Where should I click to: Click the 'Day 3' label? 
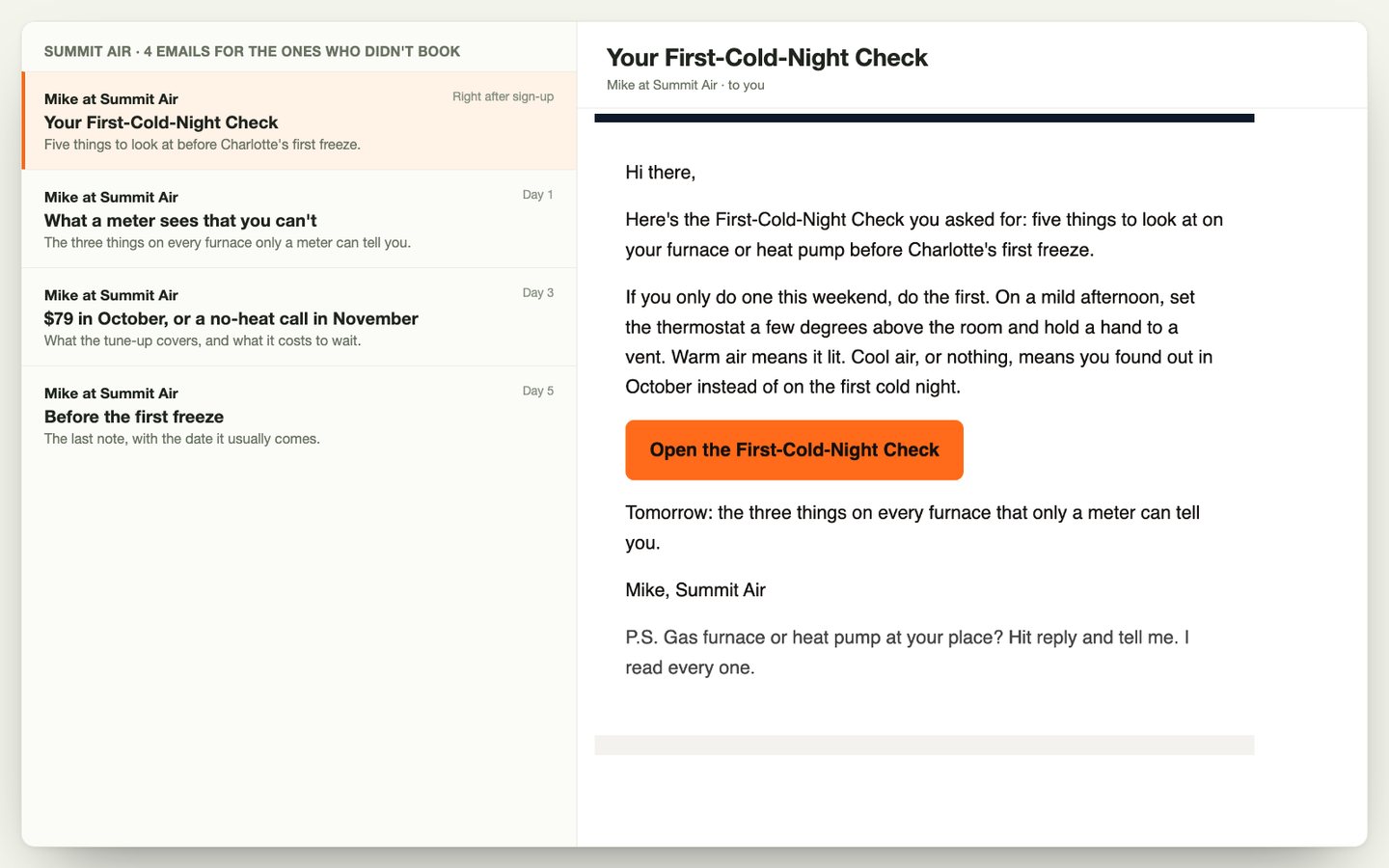[537, 293]
